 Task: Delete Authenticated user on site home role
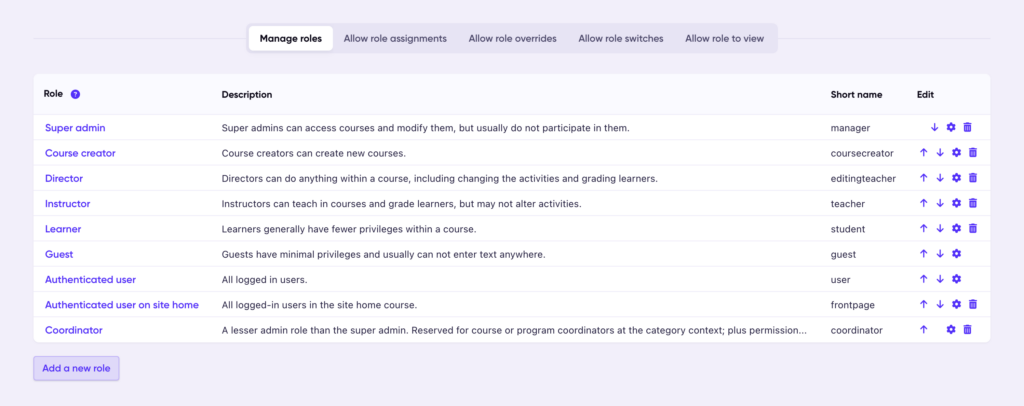click(972, 304)
